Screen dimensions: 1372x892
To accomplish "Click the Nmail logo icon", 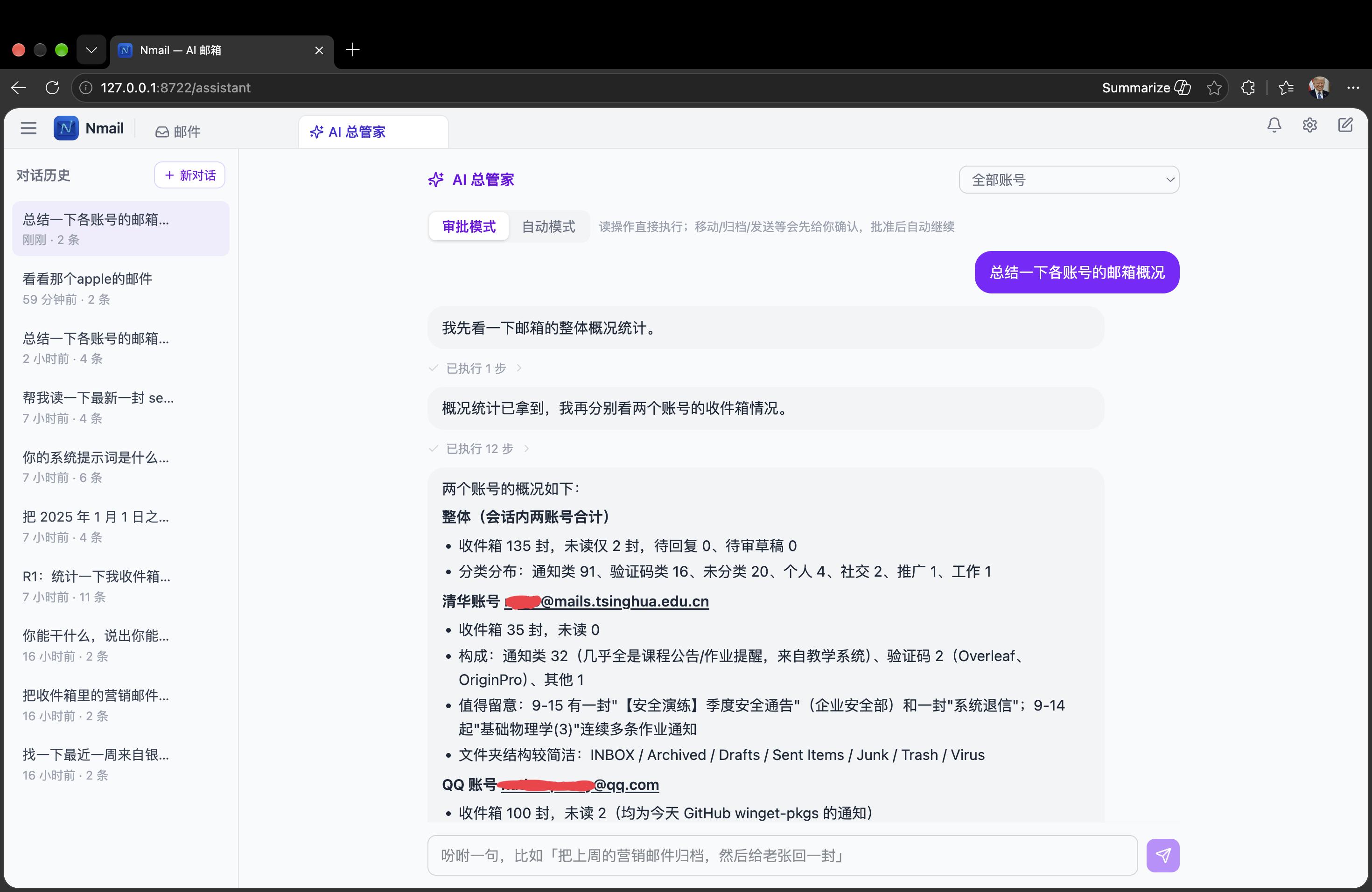I will coord(66,128).
